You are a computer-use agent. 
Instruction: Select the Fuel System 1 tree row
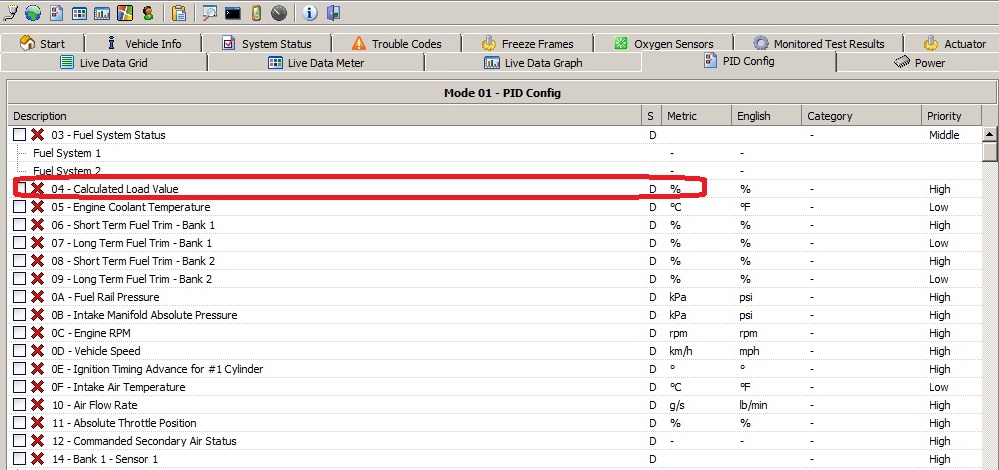point(67,153)
